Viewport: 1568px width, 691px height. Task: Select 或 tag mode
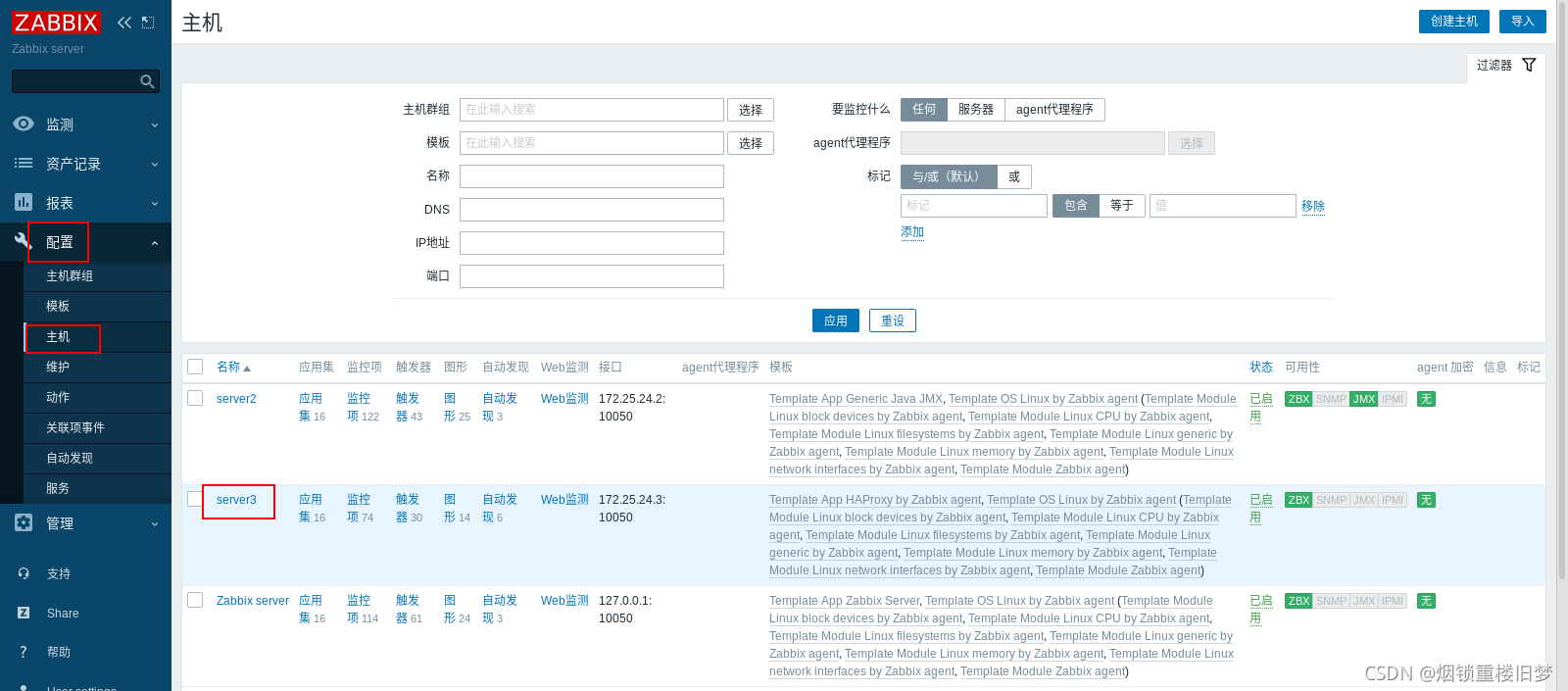tap(1014, 176)
